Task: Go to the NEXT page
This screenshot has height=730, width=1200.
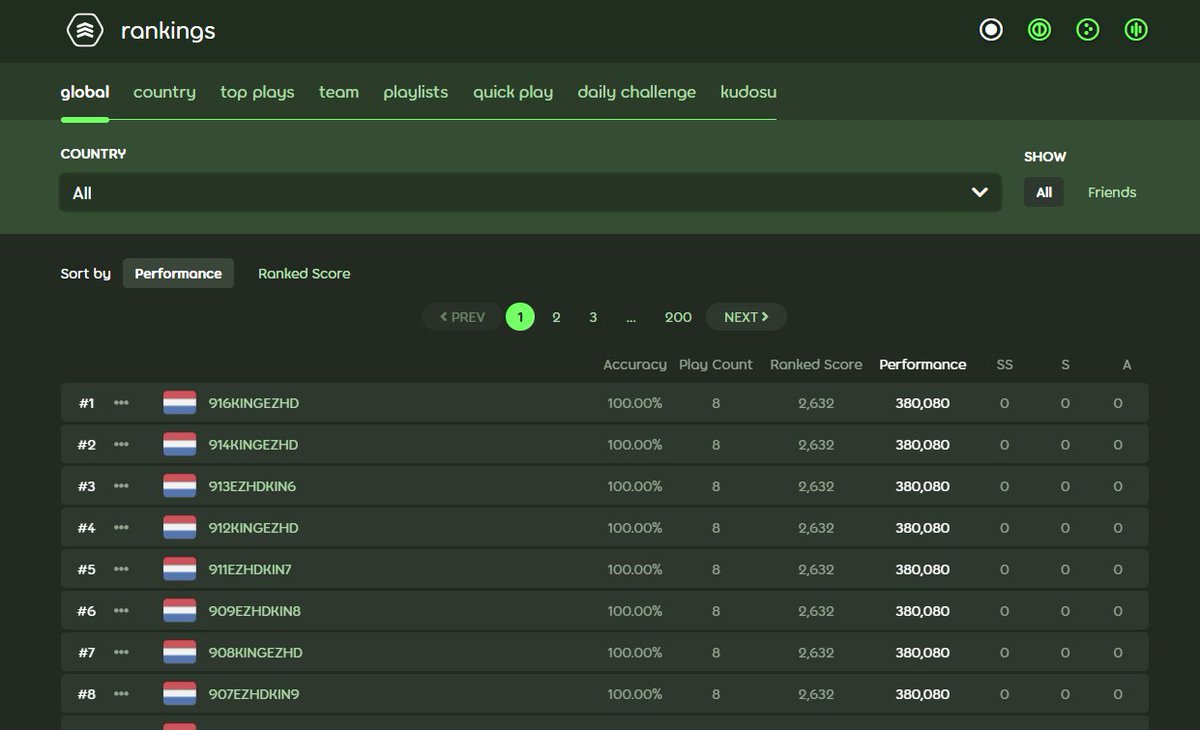Action: (746, 317)
